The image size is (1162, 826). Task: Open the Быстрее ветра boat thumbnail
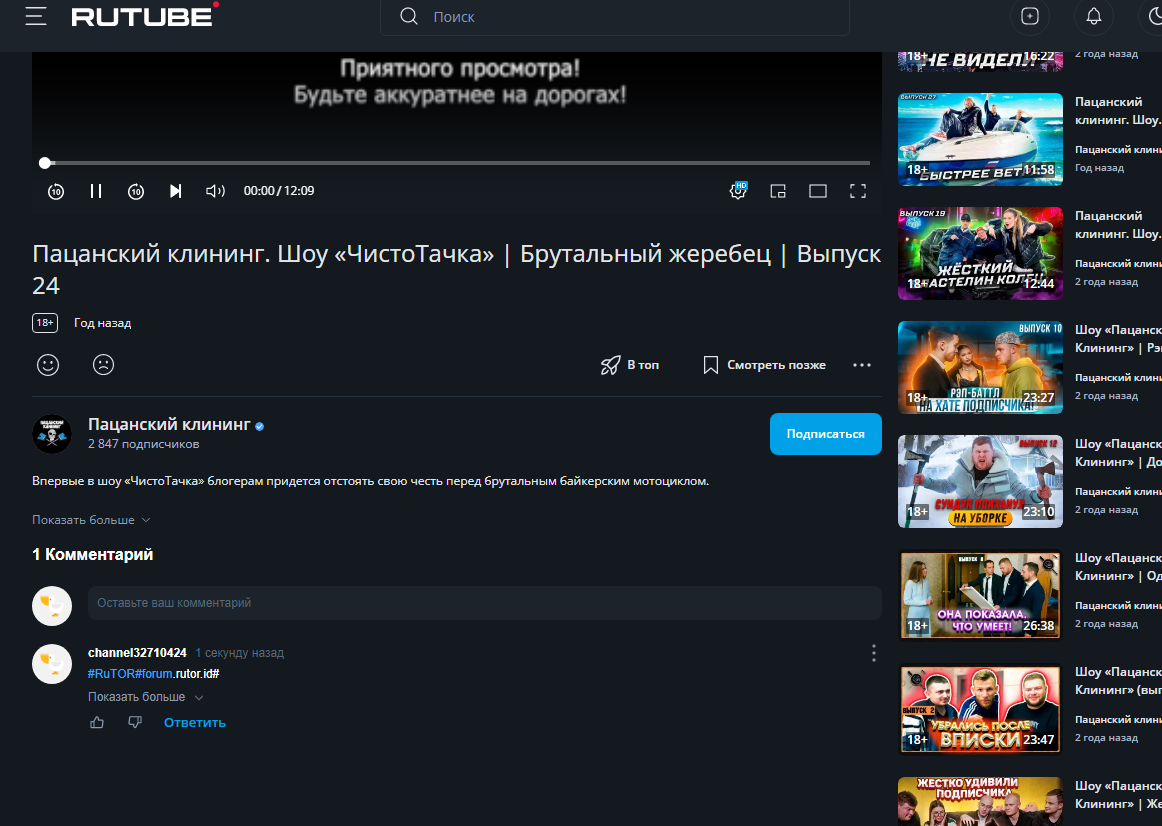980,139
